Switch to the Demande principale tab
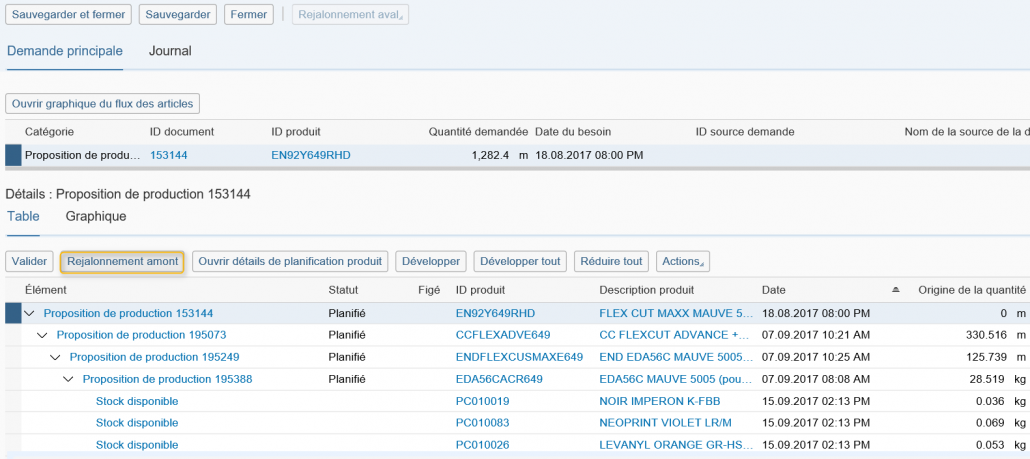This screenshot has height=459, width=1030. click(65, 51)
